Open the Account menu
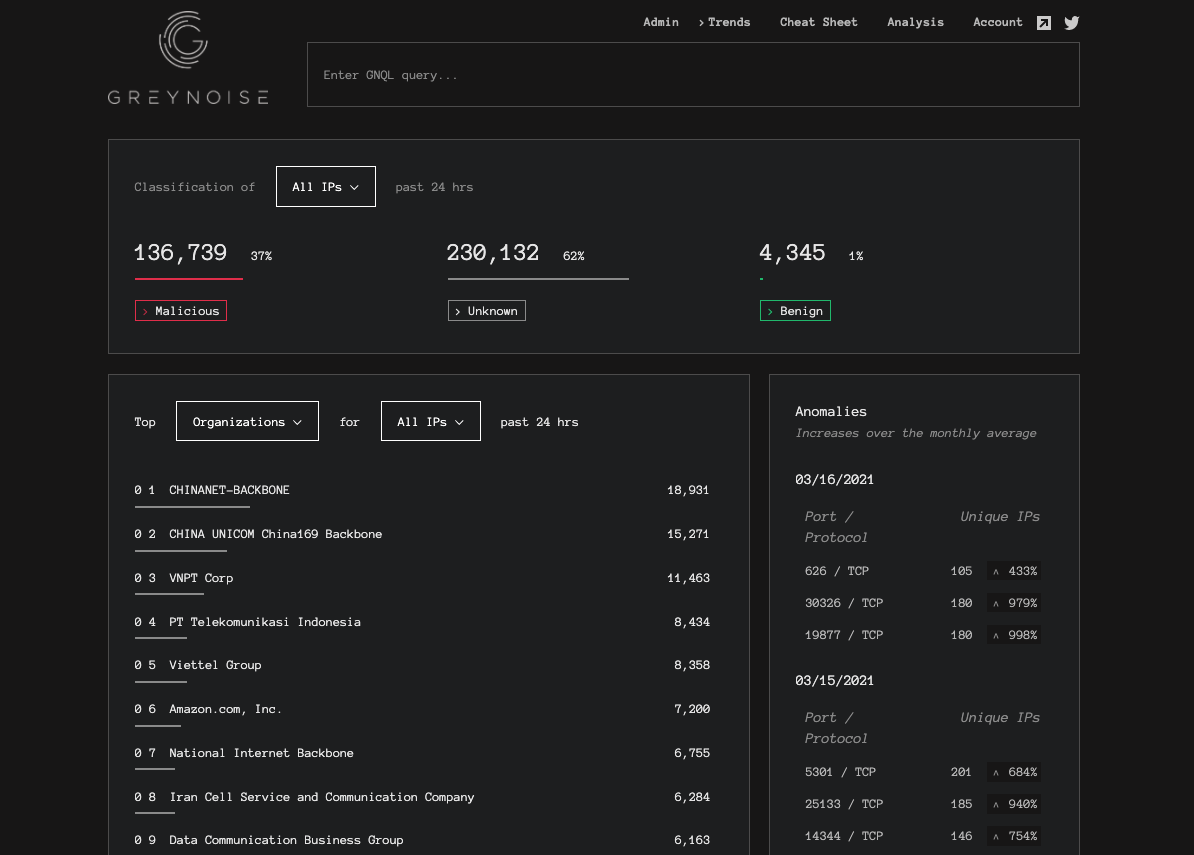The image size is (1194, 855). tap(998, 22)
